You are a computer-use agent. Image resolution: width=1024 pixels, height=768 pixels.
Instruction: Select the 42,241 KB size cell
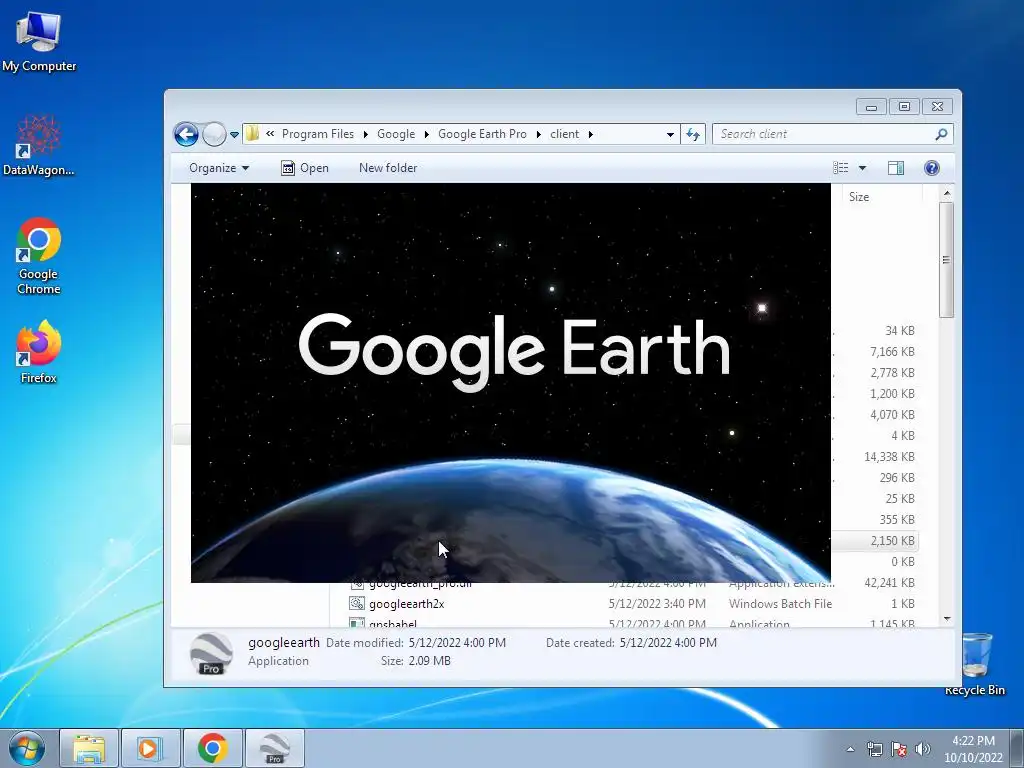889,583
